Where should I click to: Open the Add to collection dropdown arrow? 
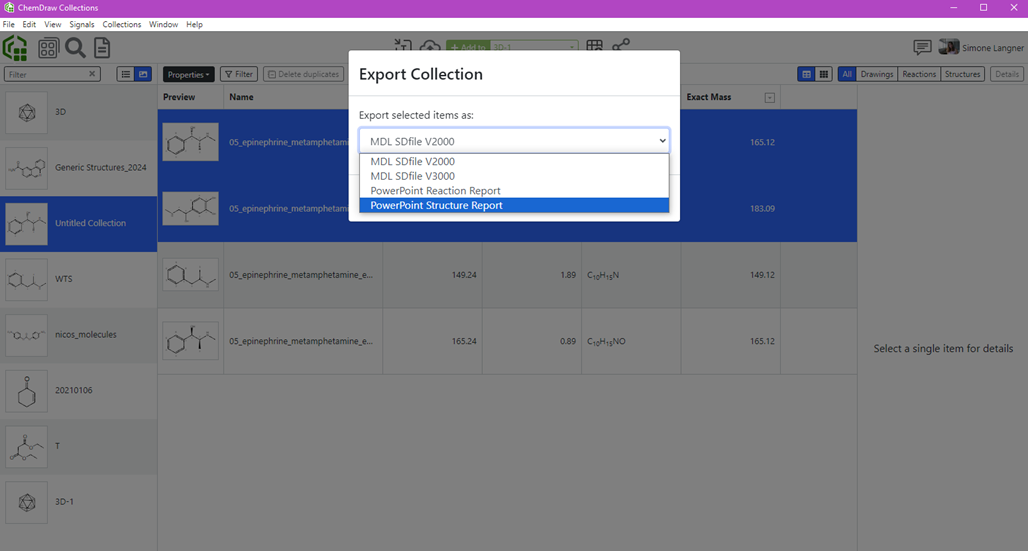tap(572, 47)
